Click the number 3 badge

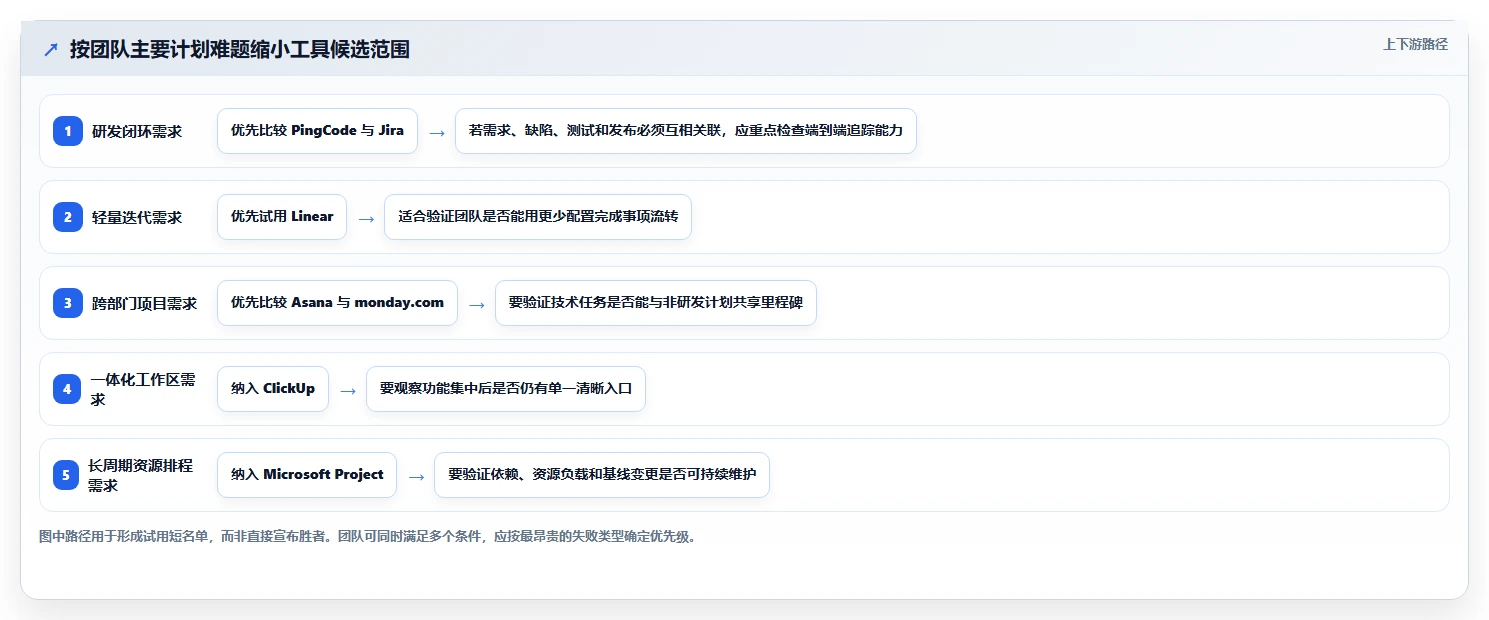tap(68, 303)
